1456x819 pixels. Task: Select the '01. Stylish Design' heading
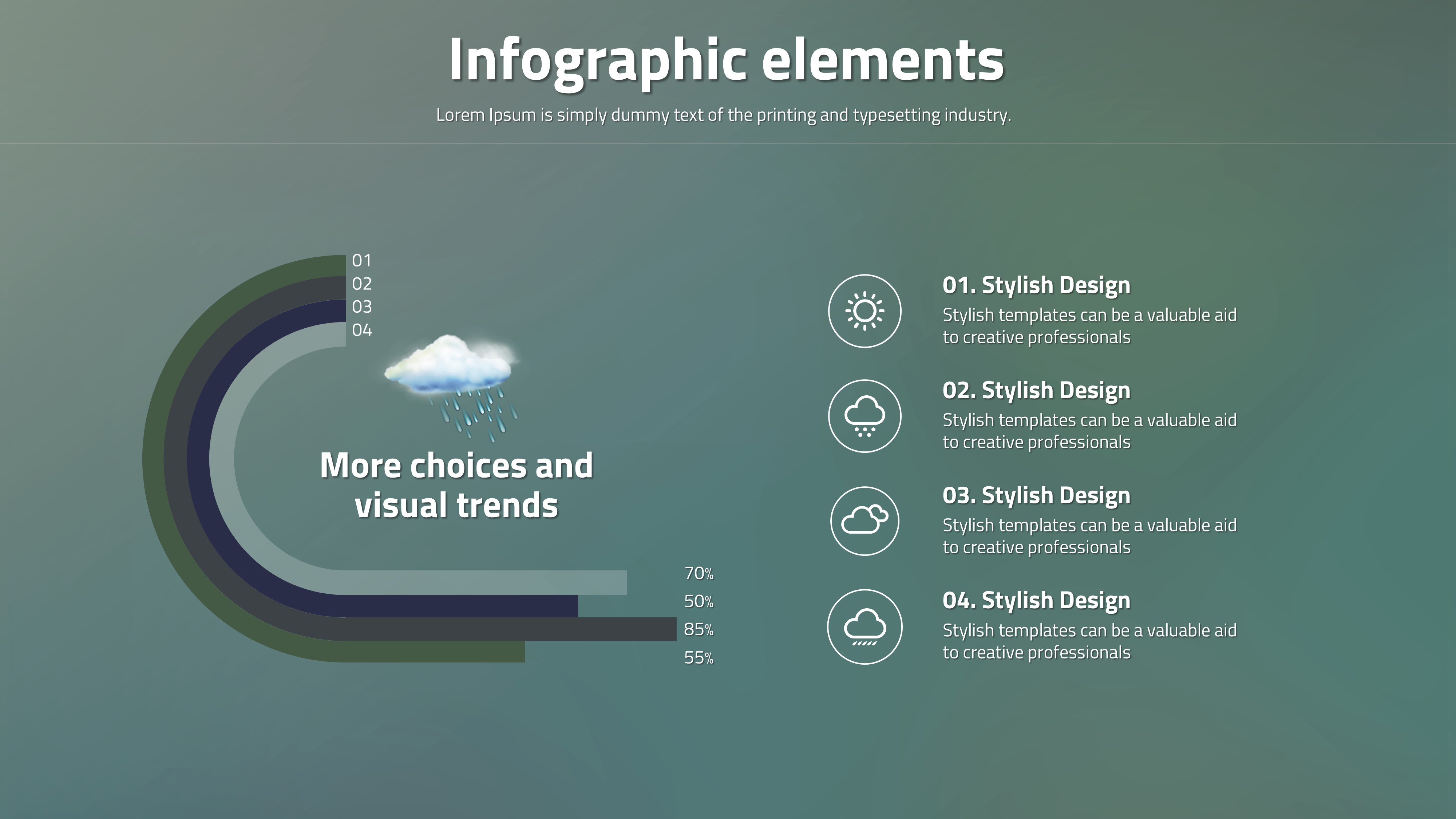1036,285
